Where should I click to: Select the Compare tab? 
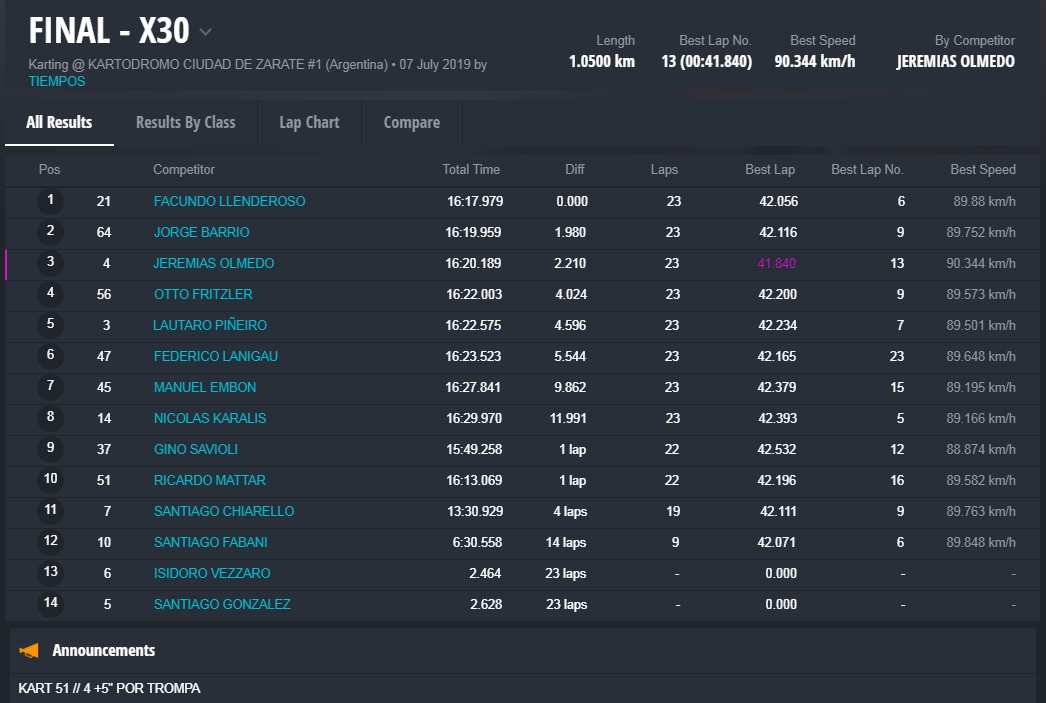point(411,122)
